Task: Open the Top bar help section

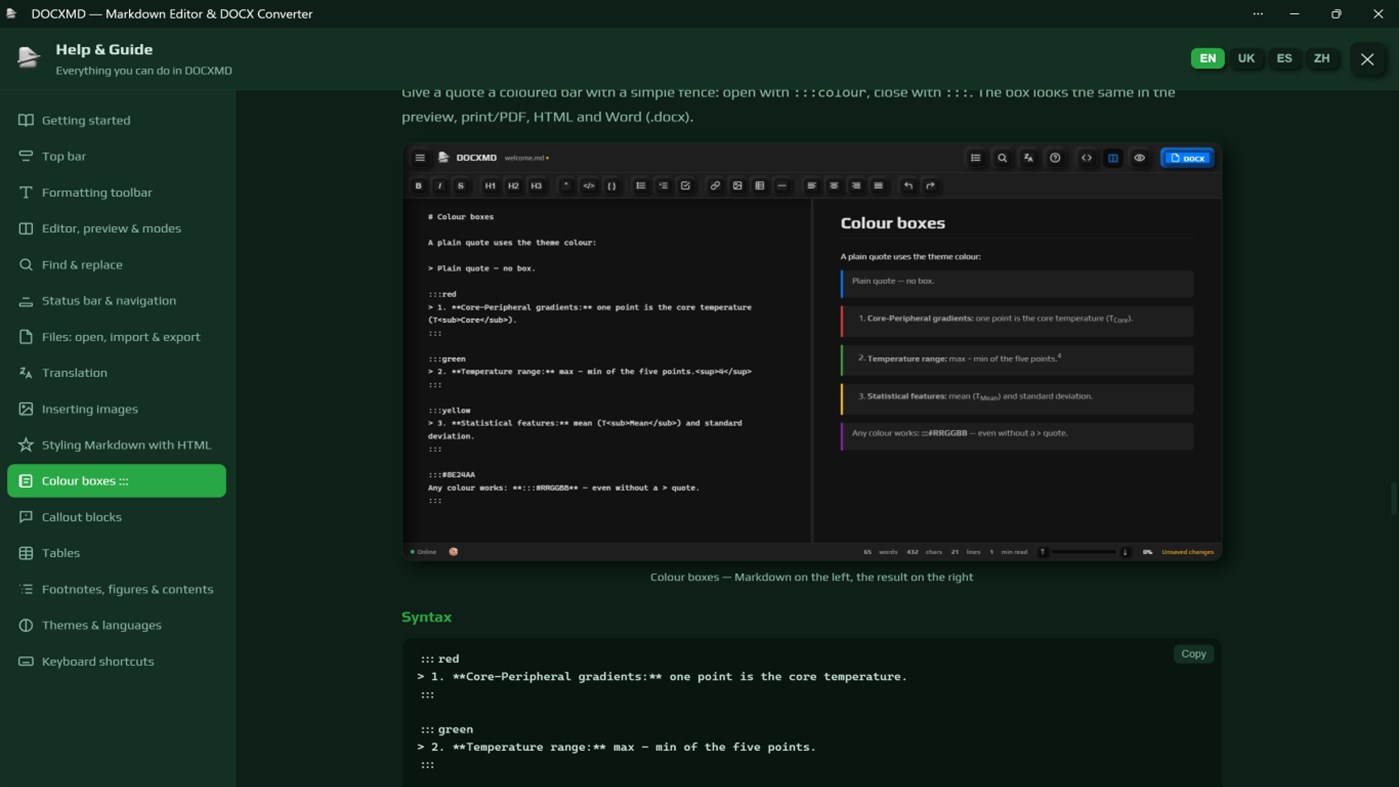Action: [x=116, y=156]
